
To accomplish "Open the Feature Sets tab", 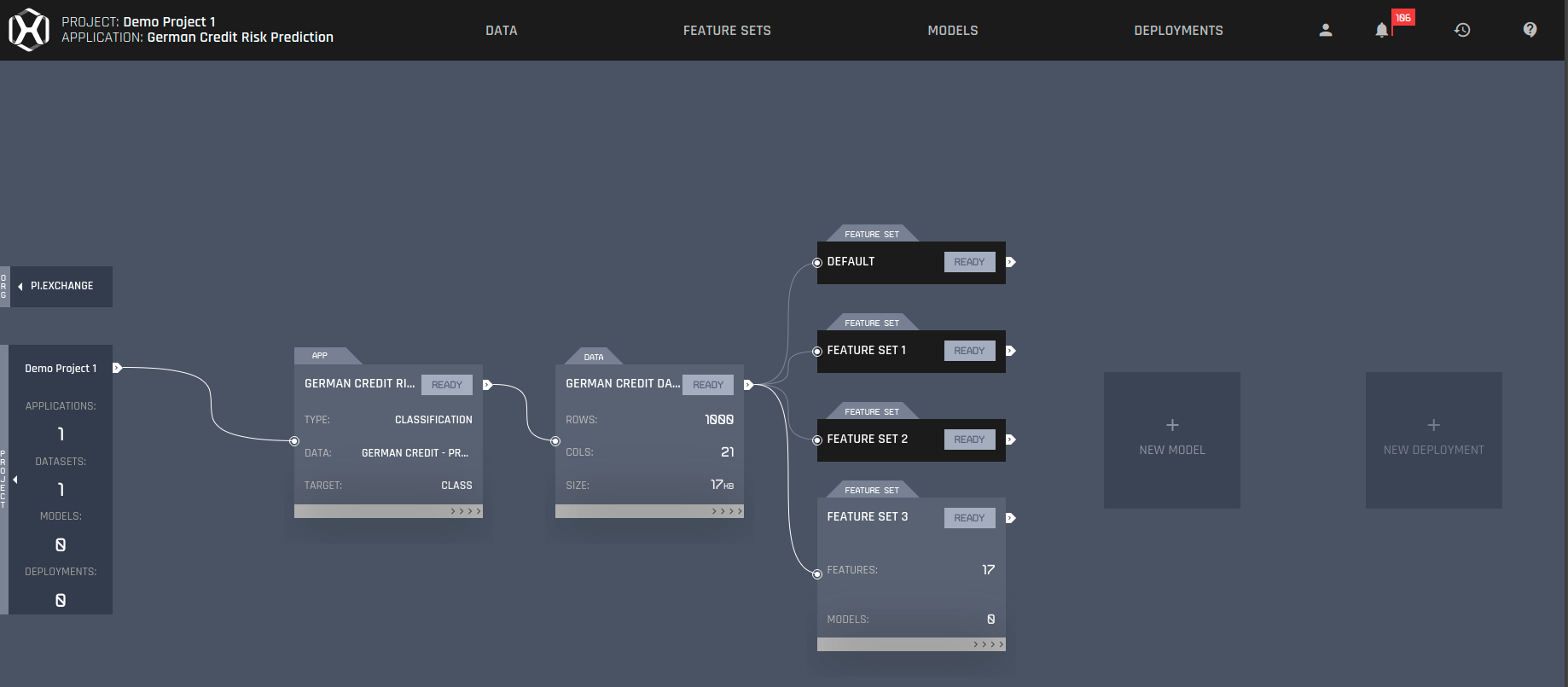I will (727, 31).
